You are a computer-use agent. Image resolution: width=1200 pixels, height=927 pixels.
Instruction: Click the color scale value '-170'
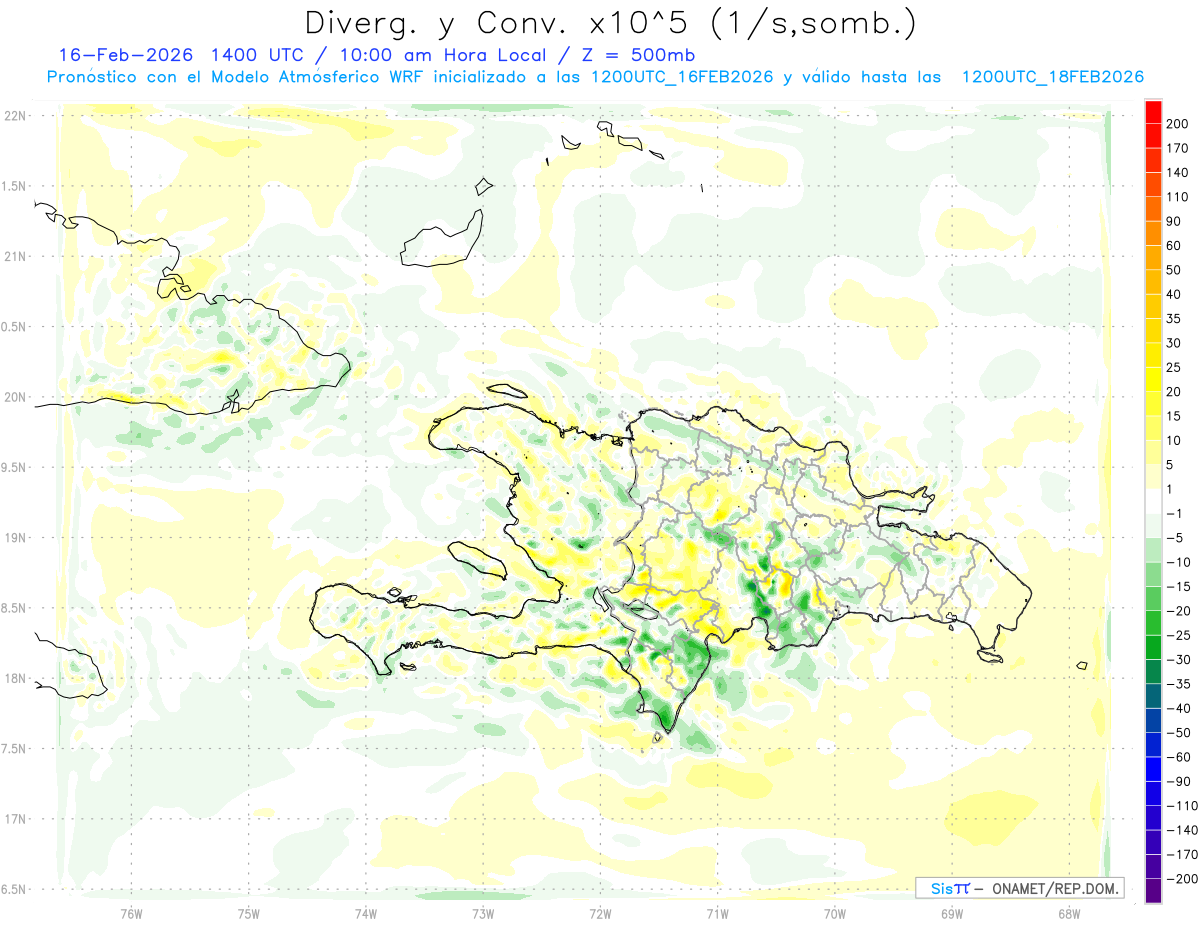pyautogui.click(x=1184, y=855)
